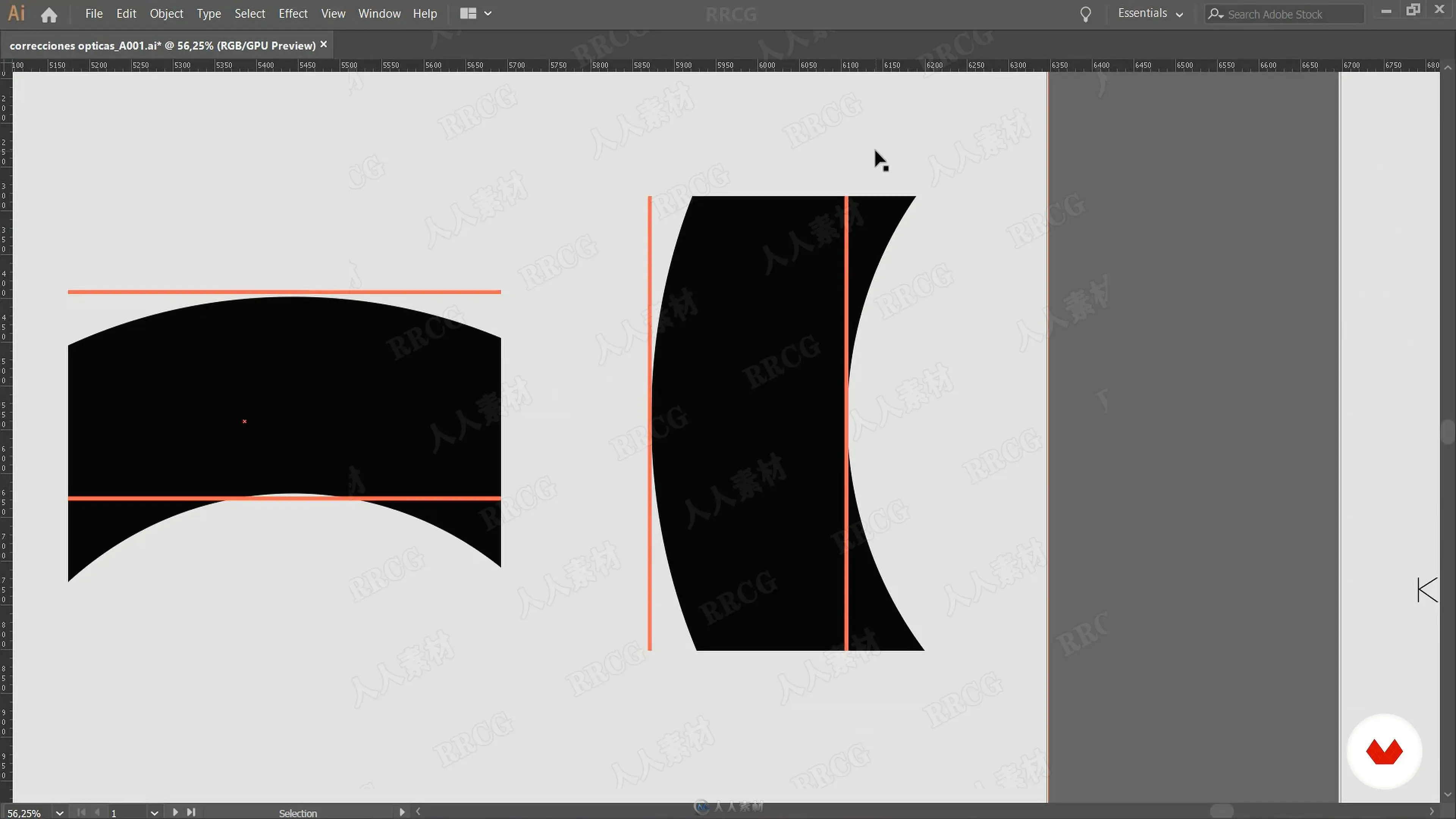Click the Discover lightbulb icon
The width and height of the screenshot is (1456, 819).
tap(1085, 14)
